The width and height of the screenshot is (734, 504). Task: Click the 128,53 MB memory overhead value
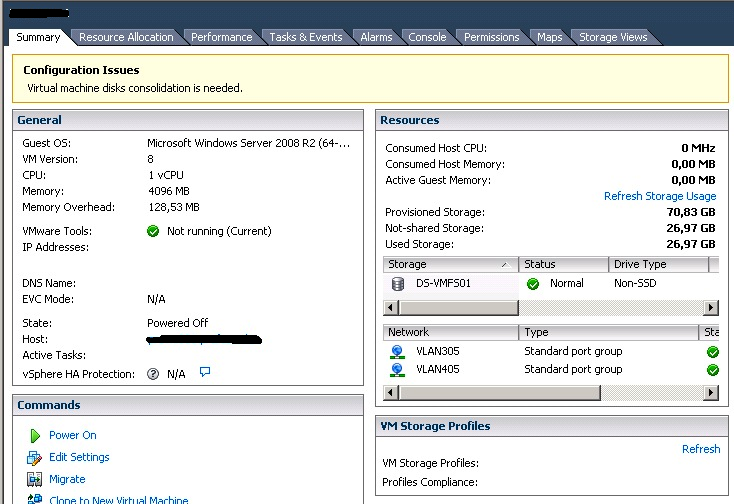(174, 207)
